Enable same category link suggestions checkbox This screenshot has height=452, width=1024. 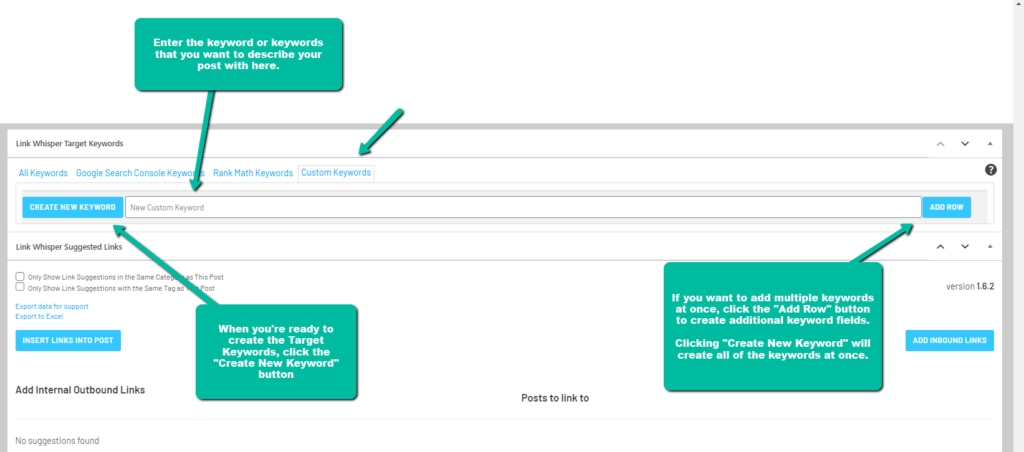[x=20, y=276]
